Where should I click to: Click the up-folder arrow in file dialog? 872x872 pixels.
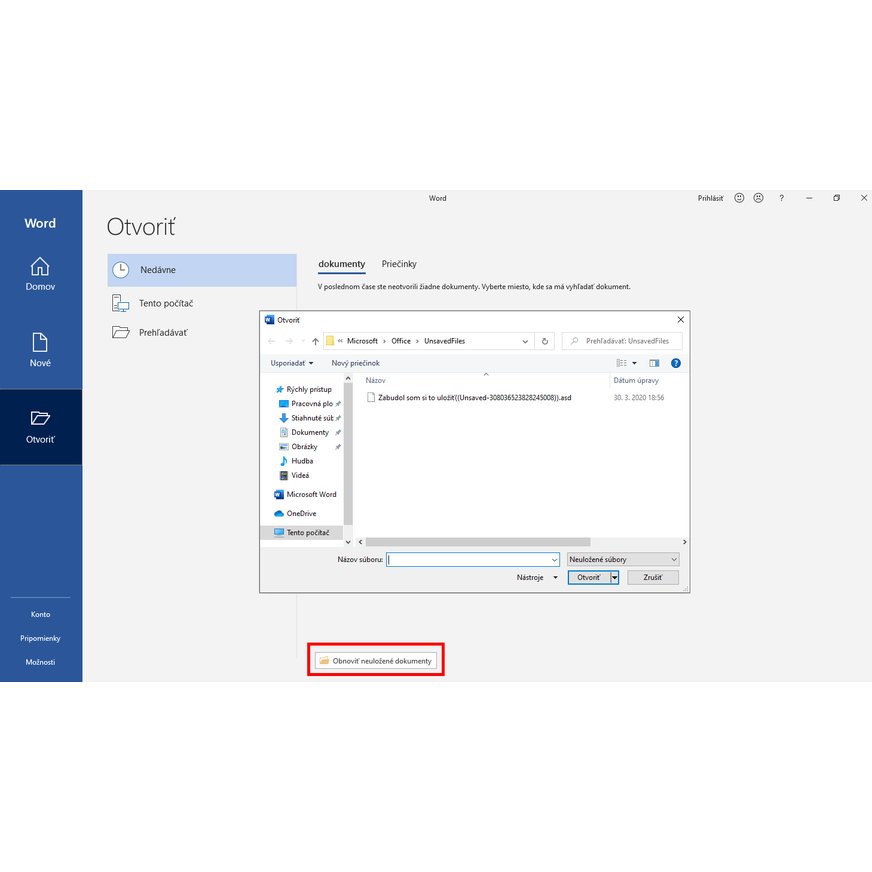click(316, 341)
